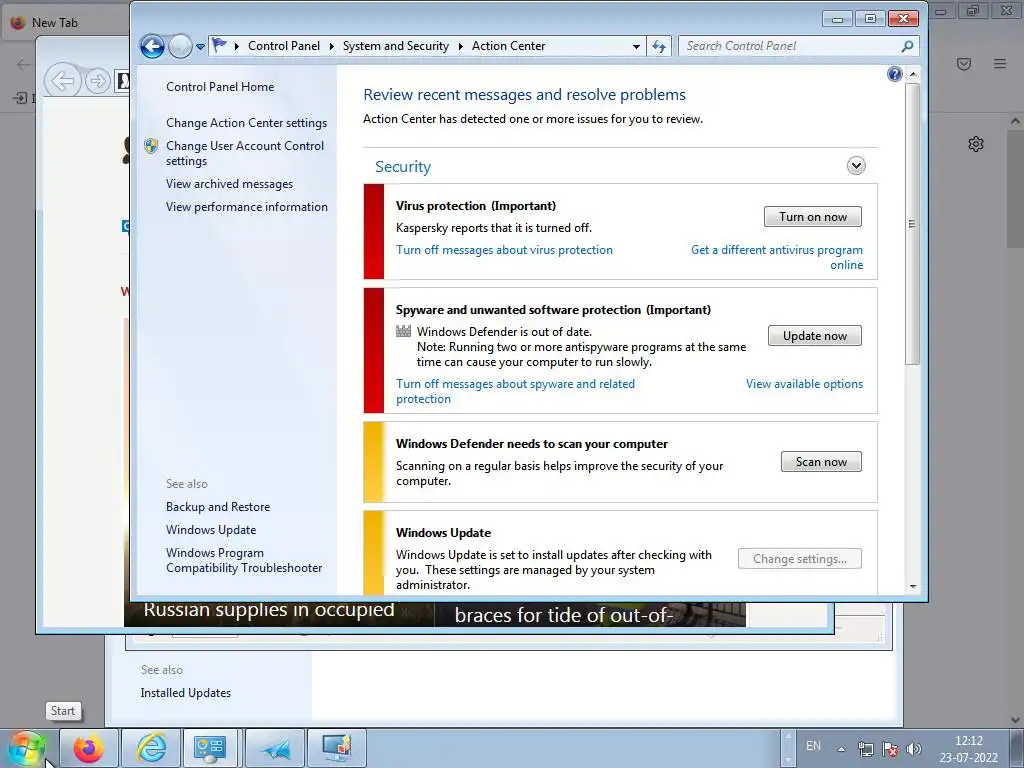Image resolution: width=1024 pixels, height=768 pixels.
Task: Expand the arrow after System and Security breadcrumb
Action: pyautogui.click(x=461, y=46)
